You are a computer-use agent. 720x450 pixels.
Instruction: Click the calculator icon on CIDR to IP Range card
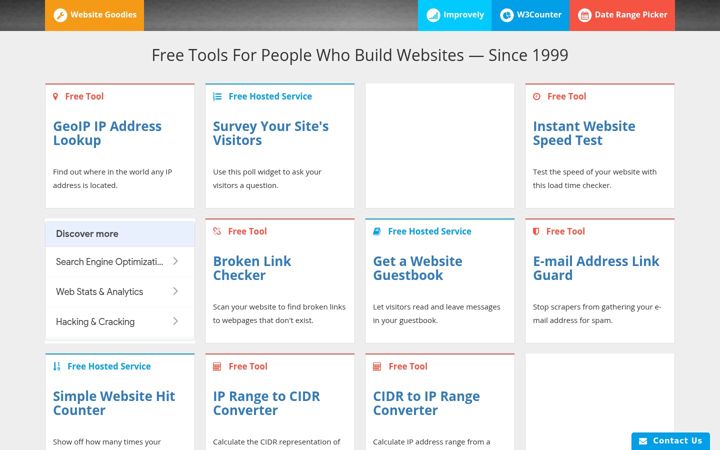[377, 366]
